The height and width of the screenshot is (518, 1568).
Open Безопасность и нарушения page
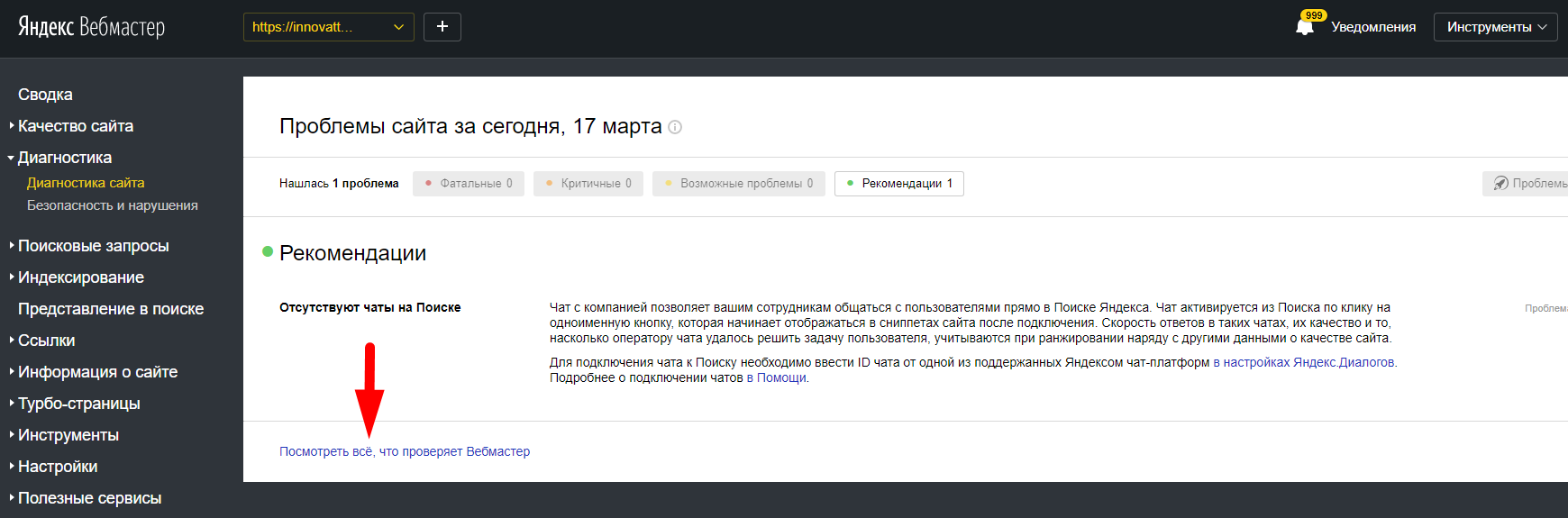(113, 205)
